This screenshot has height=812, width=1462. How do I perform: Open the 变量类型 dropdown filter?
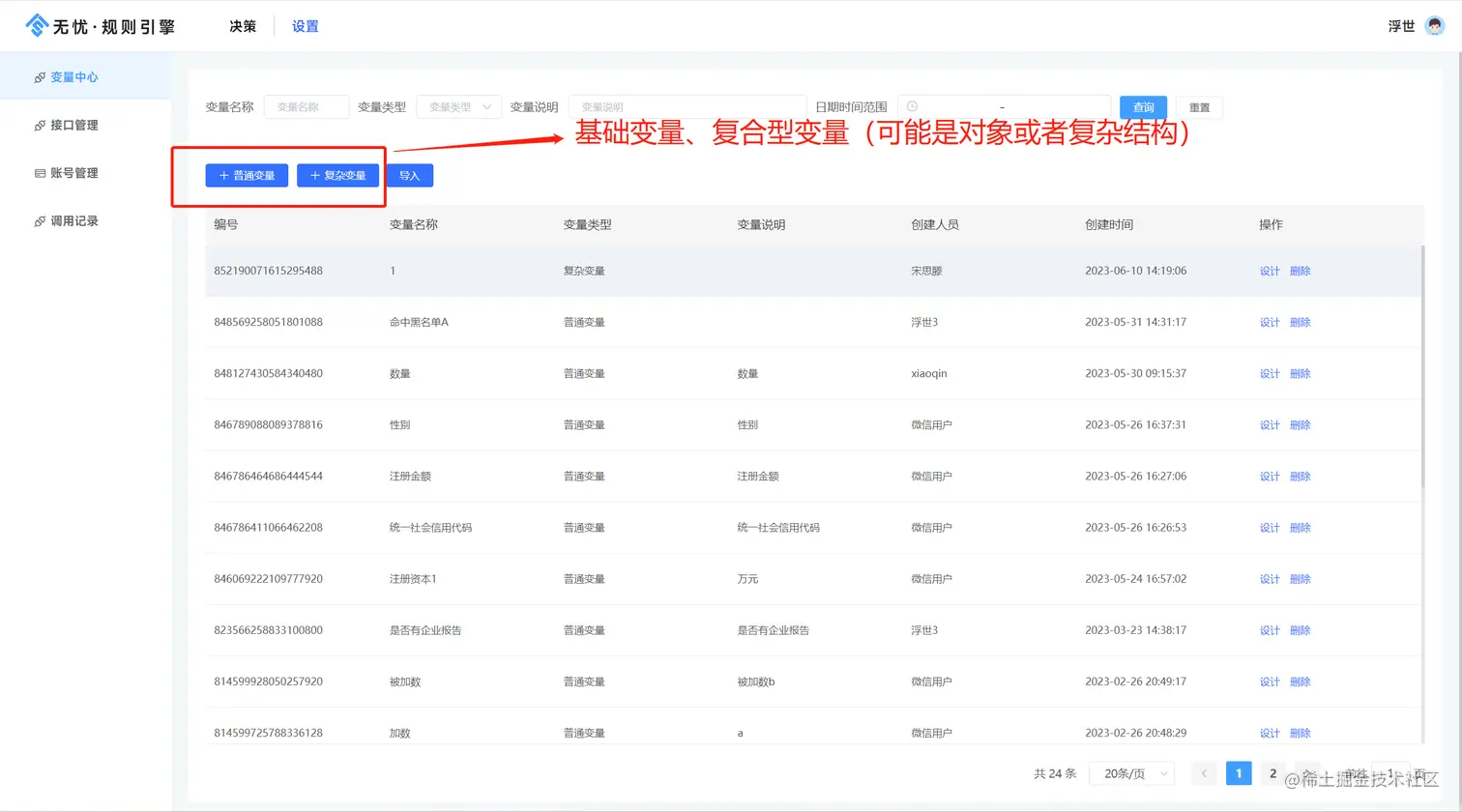click(x=458, y=106)
